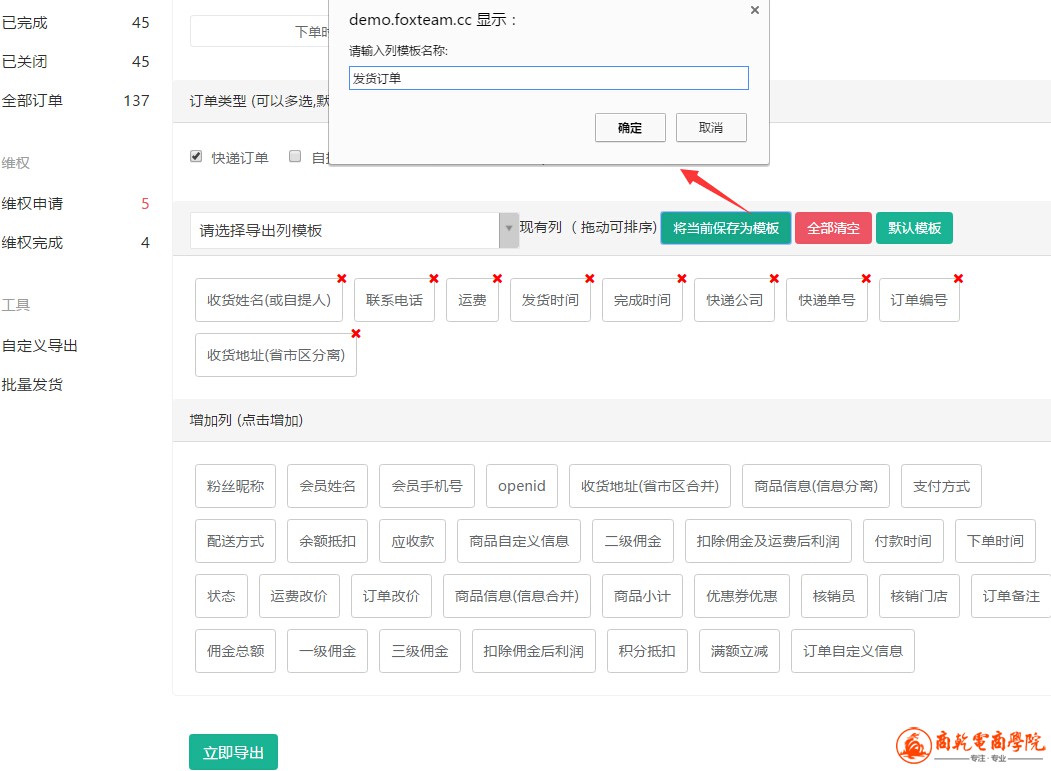Open the 请选择导出列模板 dropdown
This screenshot has width=1051, height=771.
tap(345, 230)
